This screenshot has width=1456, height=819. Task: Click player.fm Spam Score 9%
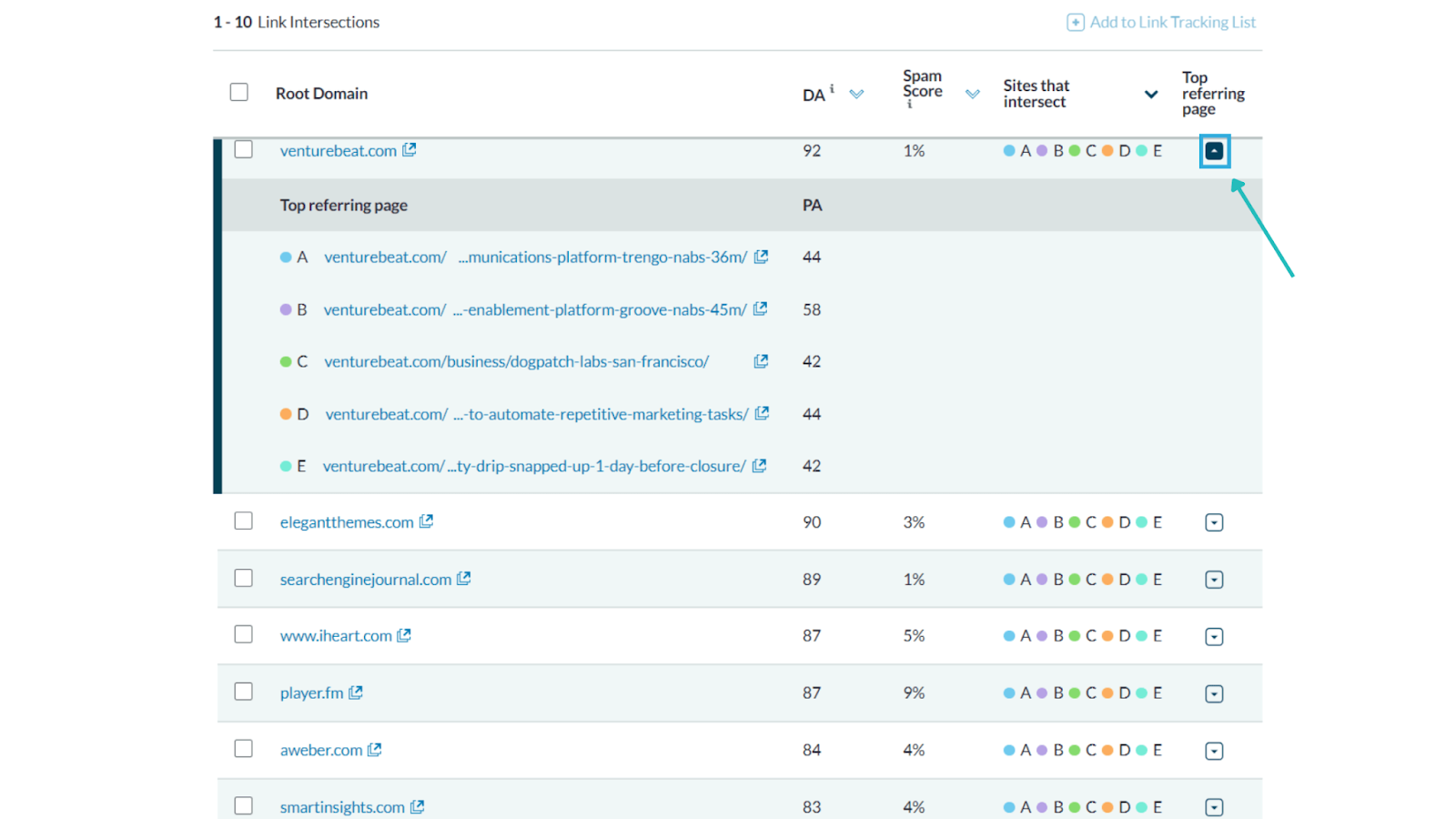pyautogui.click(x=914, y=693)
